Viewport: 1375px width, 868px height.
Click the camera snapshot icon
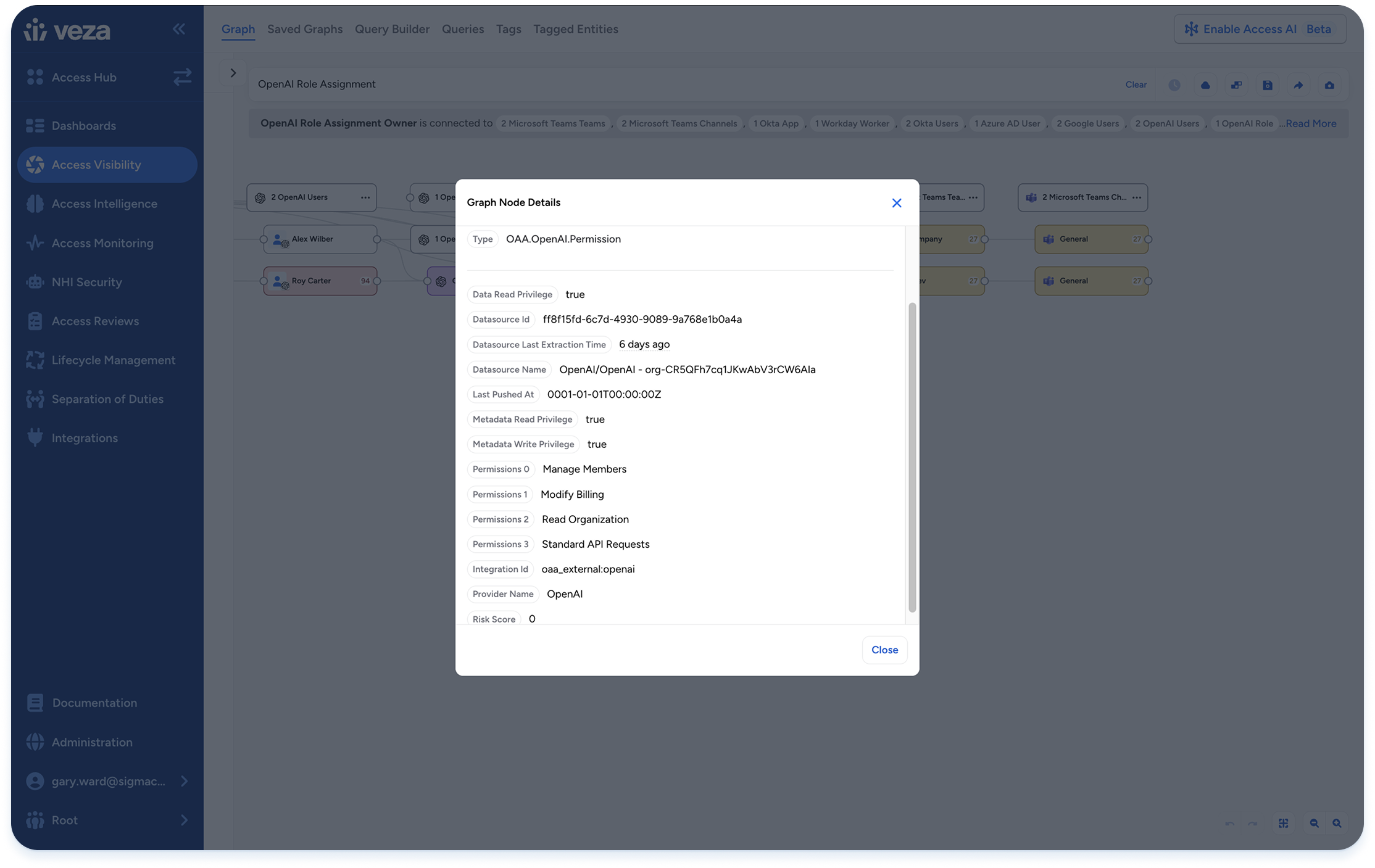pos(1329,85)
